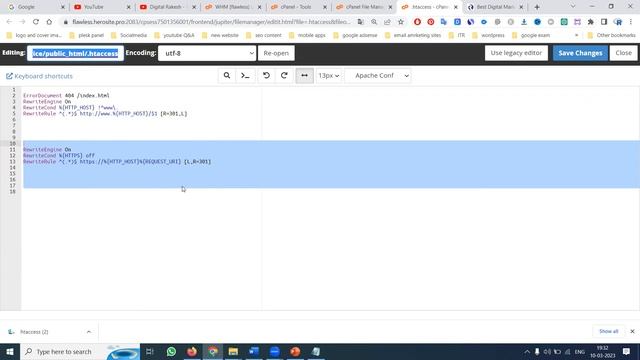Switch to the Digital Rakesh tab
Image resolution: width=640 pixels, height=360 pixels.
point(166,7)
